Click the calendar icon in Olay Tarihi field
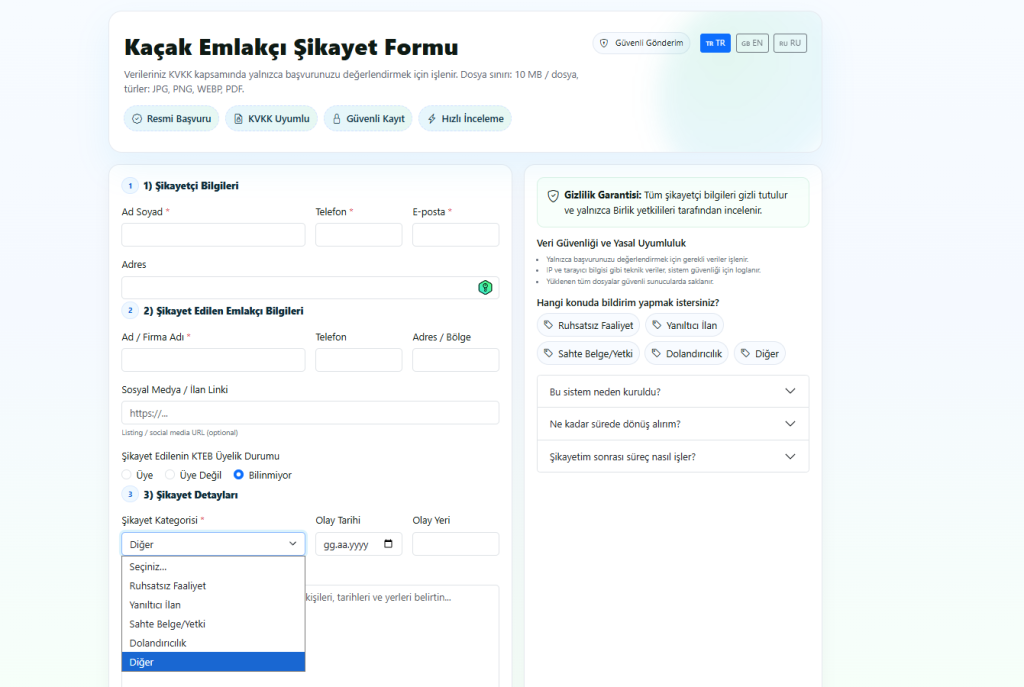 pyautogui.click(x=389, y=545)
